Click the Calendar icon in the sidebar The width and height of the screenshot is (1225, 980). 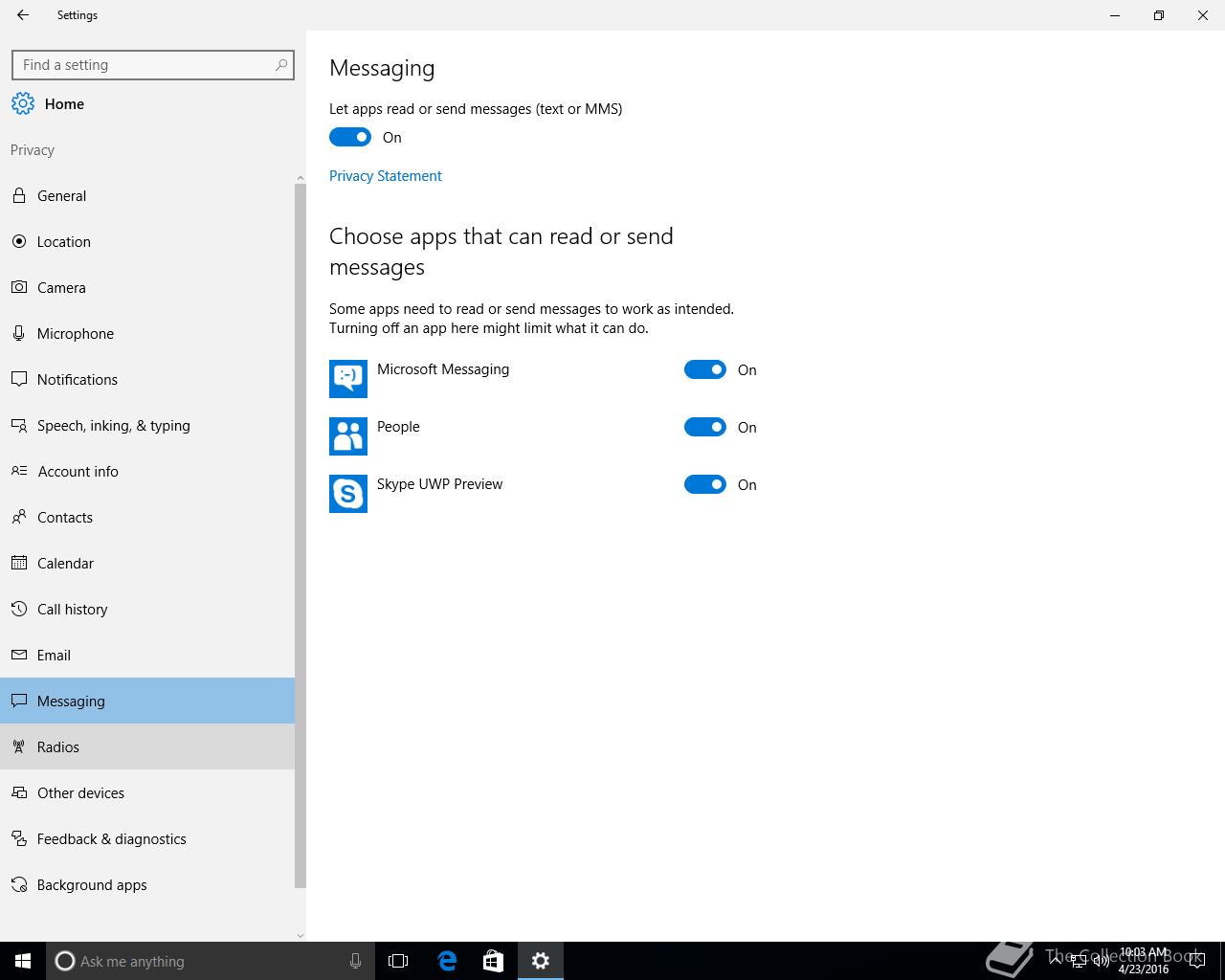point(18,563)
